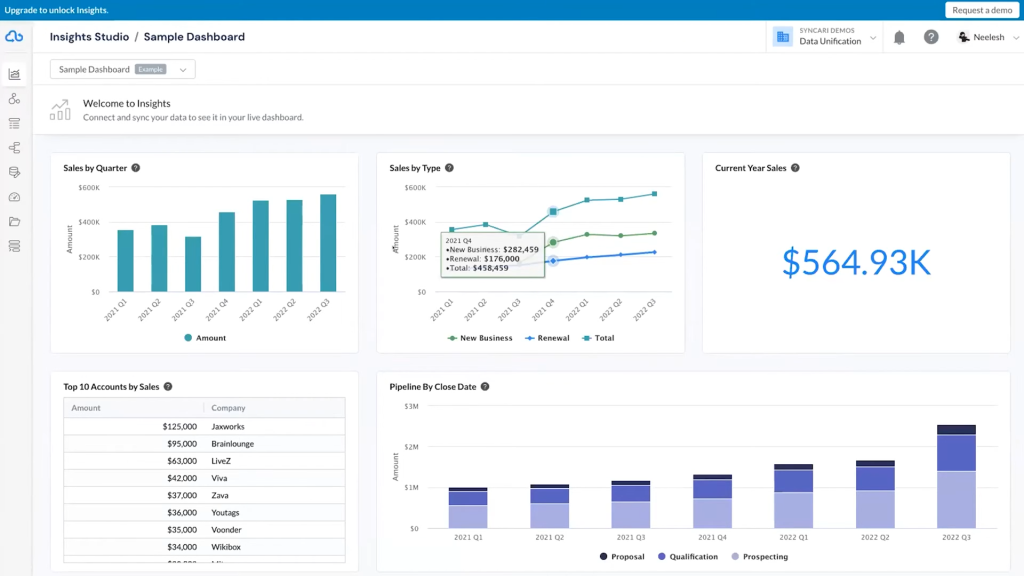
Task: Open the Sync Studio nodes icon
Action: [14, 98]
